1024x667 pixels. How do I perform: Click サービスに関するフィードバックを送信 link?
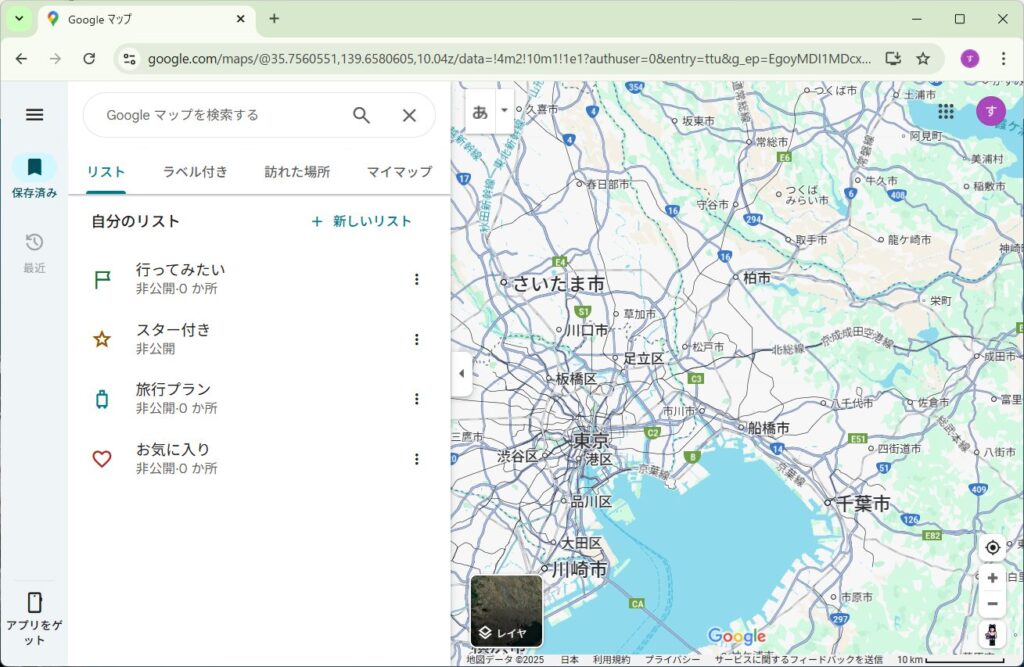pyautogui.click(x=798, y=660)
